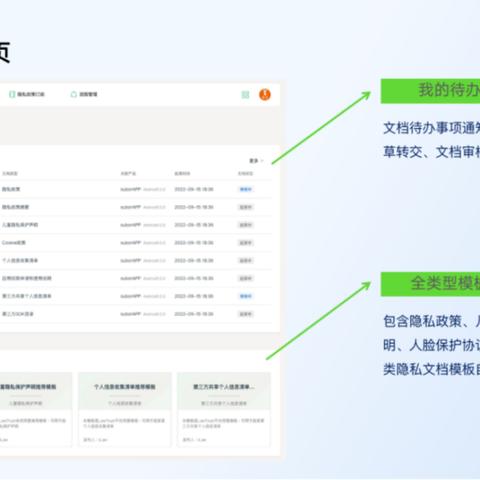Open the first top navigation menu item label
Image resolution: width=480 pixels, height=480 pixels.
coord(31,94)
